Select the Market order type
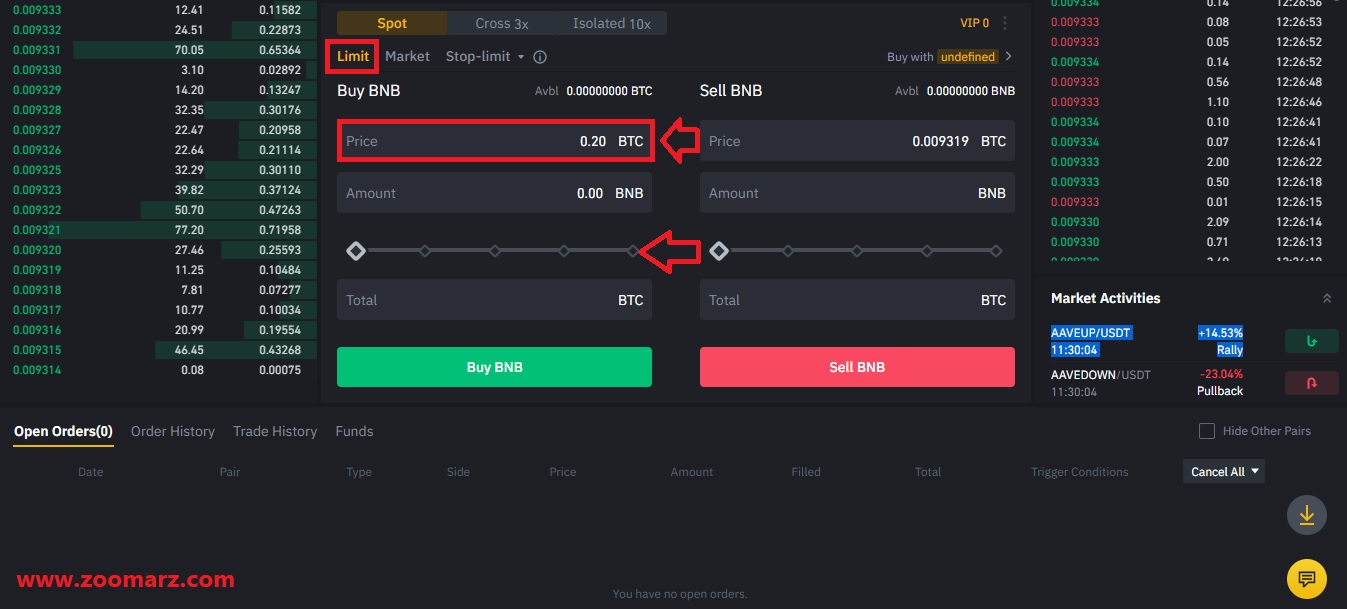This screenshot has width=1347, height=609. click(x=407, y=57)
